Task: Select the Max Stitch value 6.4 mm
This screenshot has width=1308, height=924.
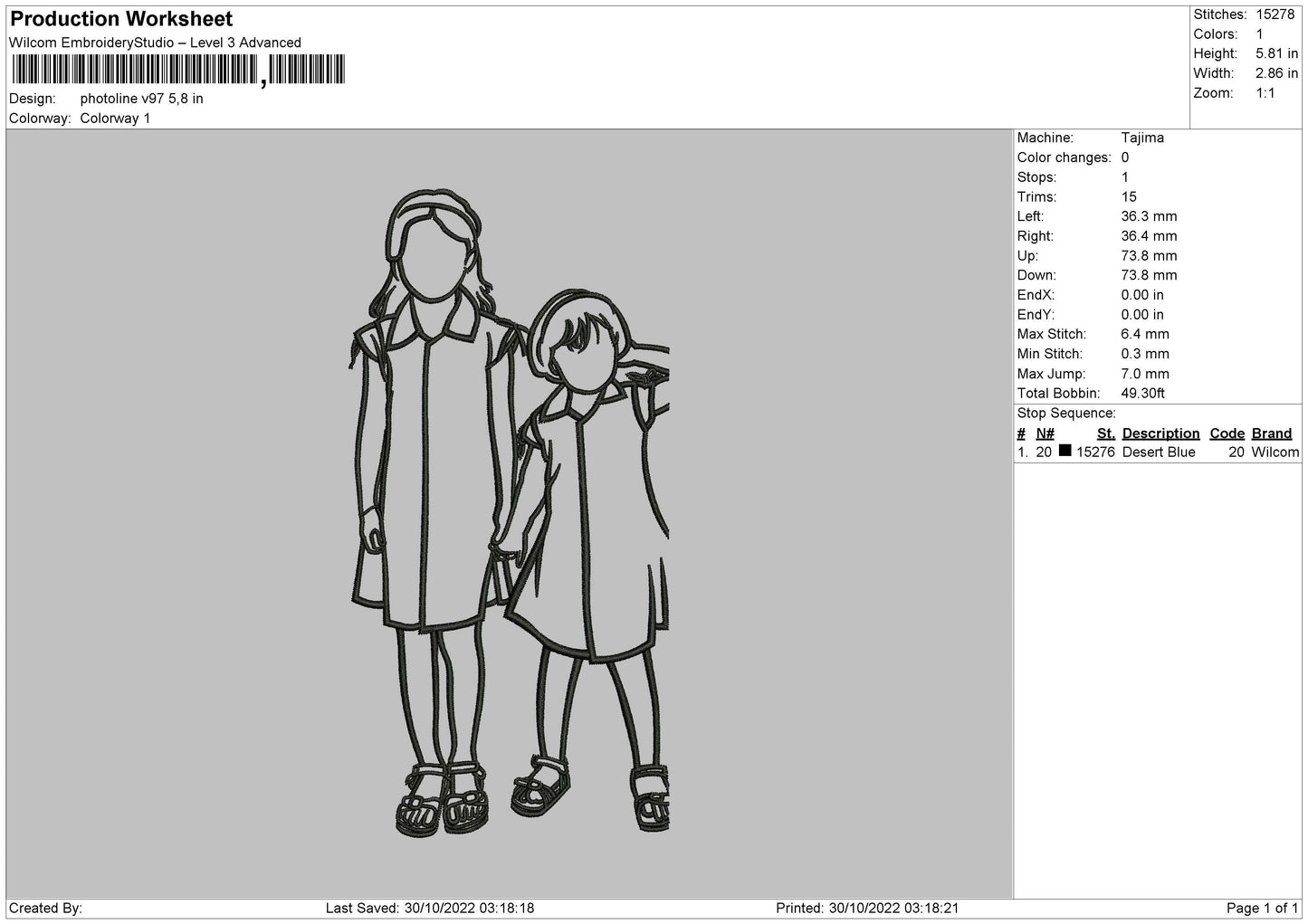Action: [1145, 334]
